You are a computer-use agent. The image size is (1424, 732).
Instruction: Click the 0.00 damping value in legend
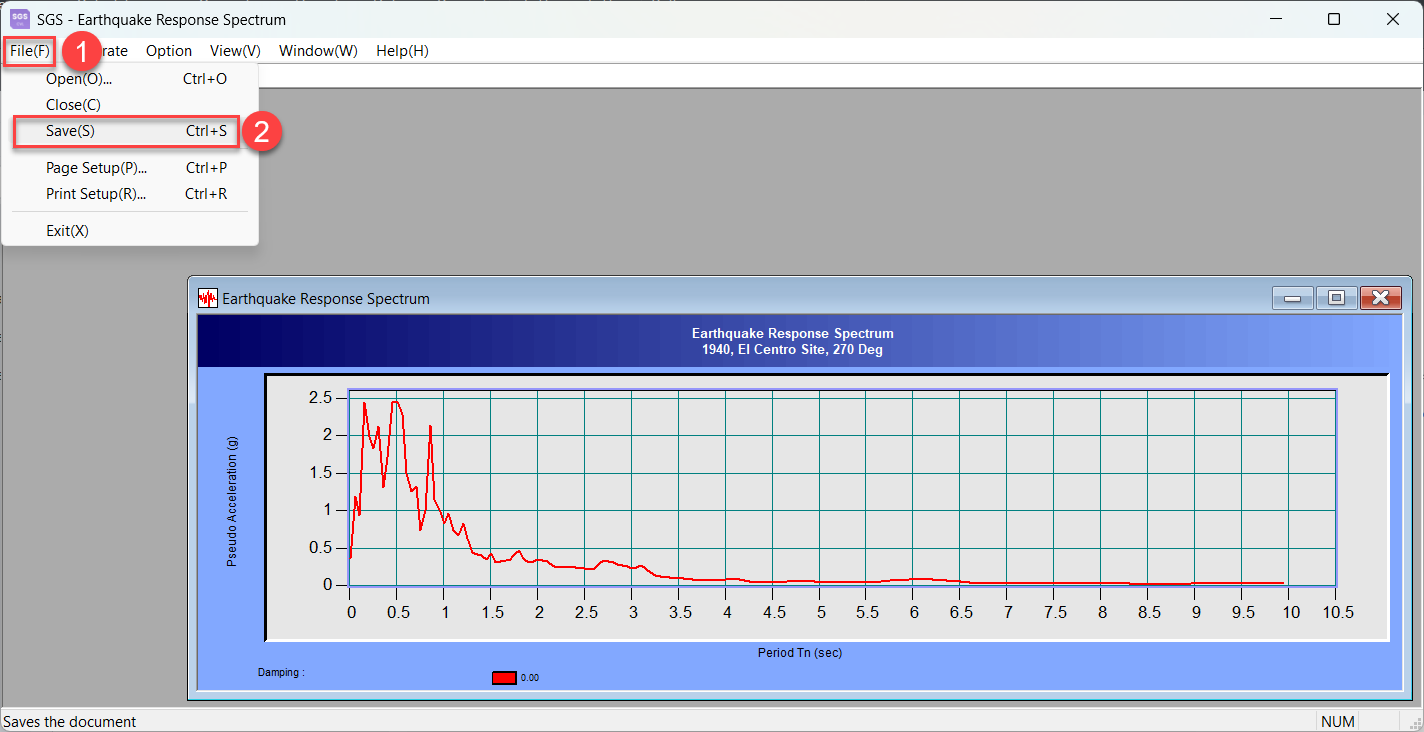[x=530, y=678]
